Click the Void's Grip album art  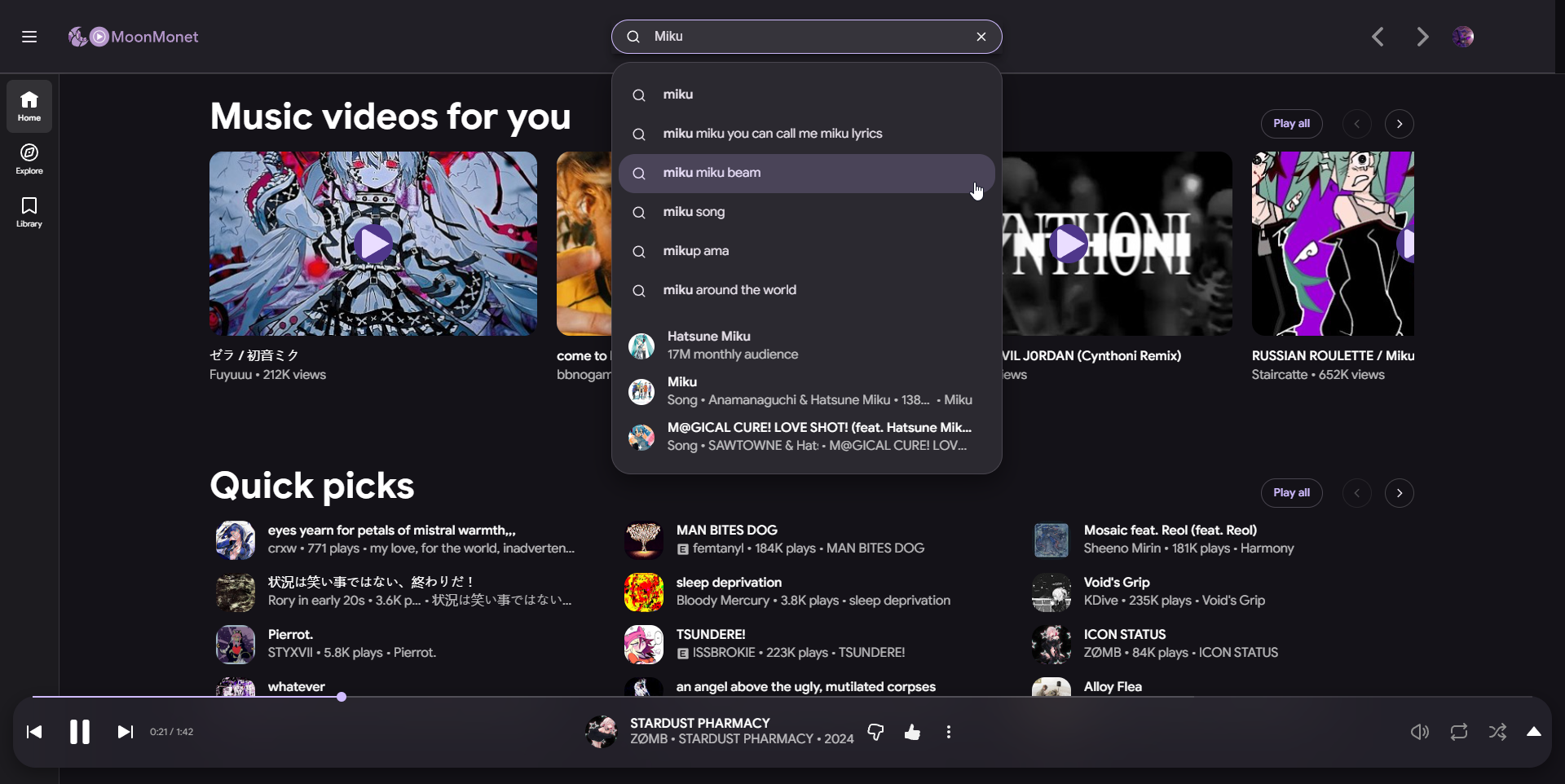1051,592
